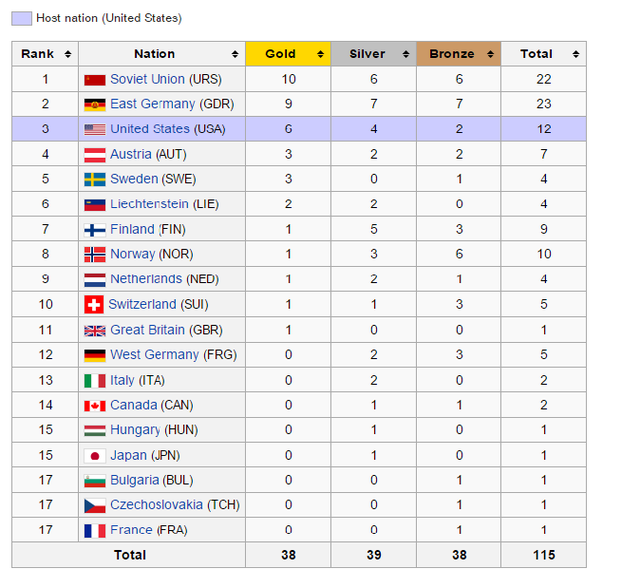Sort by Silver column sort arrows
The height and width of the screenshot is (588, 640).
(x=406, y=54)
